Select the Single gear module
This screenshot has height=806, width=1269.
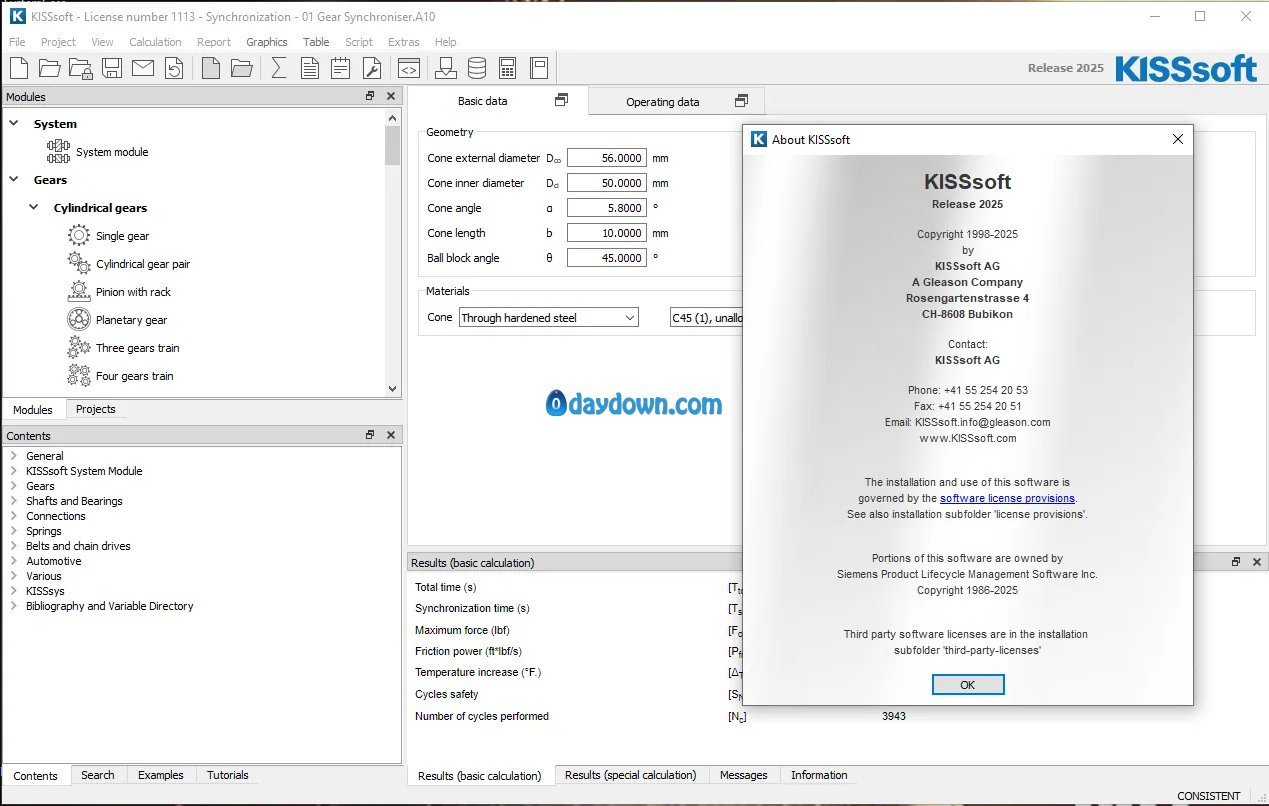122,236
